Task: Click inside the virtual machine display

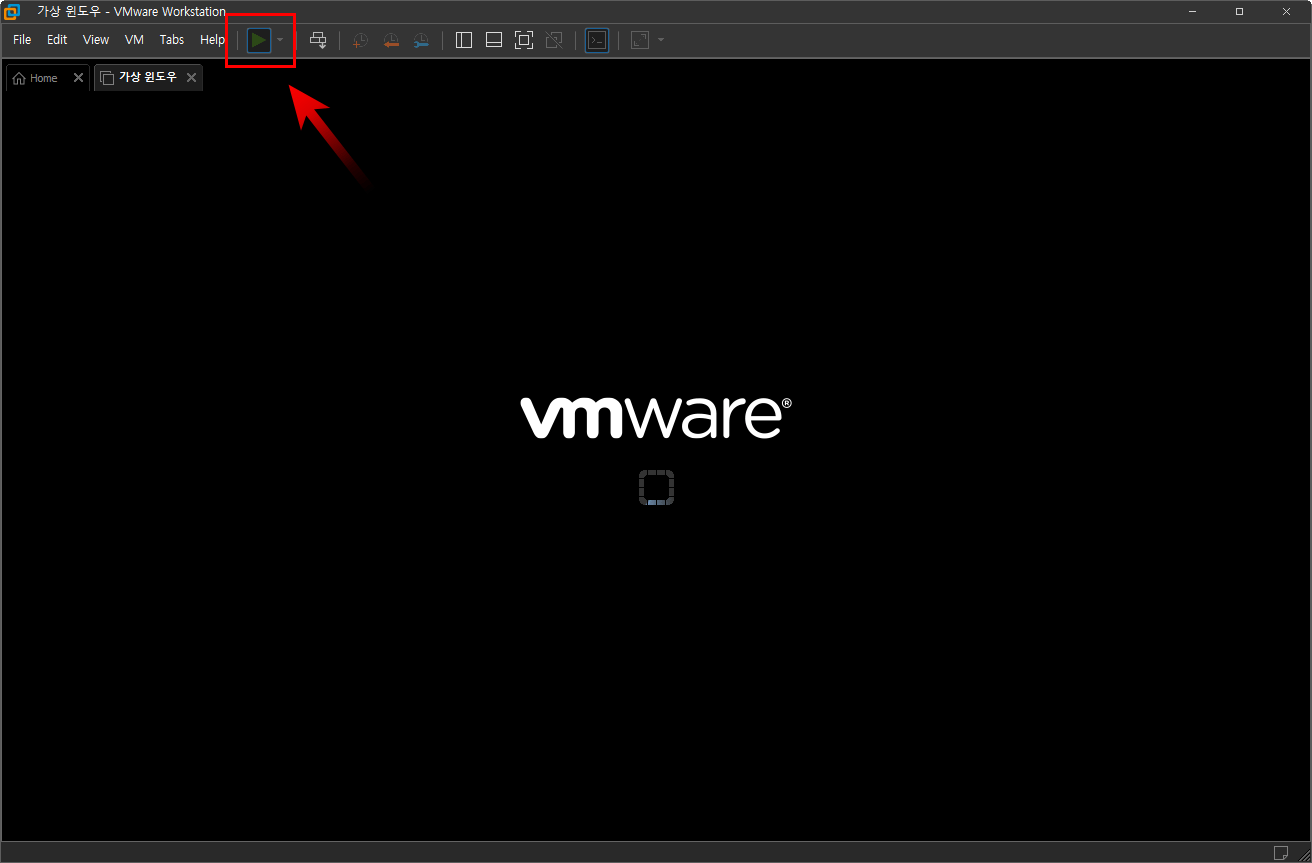Action: pyautogui.click(x=656, y=466)
